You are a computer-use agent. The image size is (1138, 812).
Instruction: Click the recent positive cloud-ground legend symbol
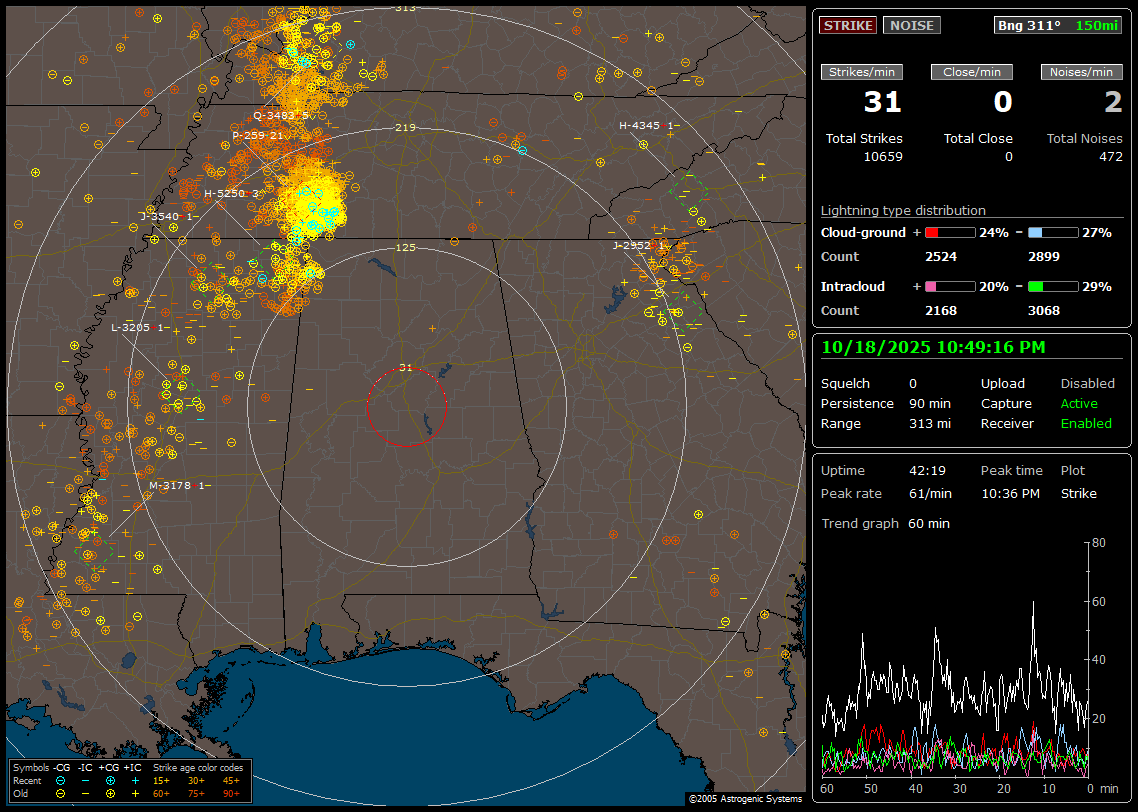tap(110, 780)
